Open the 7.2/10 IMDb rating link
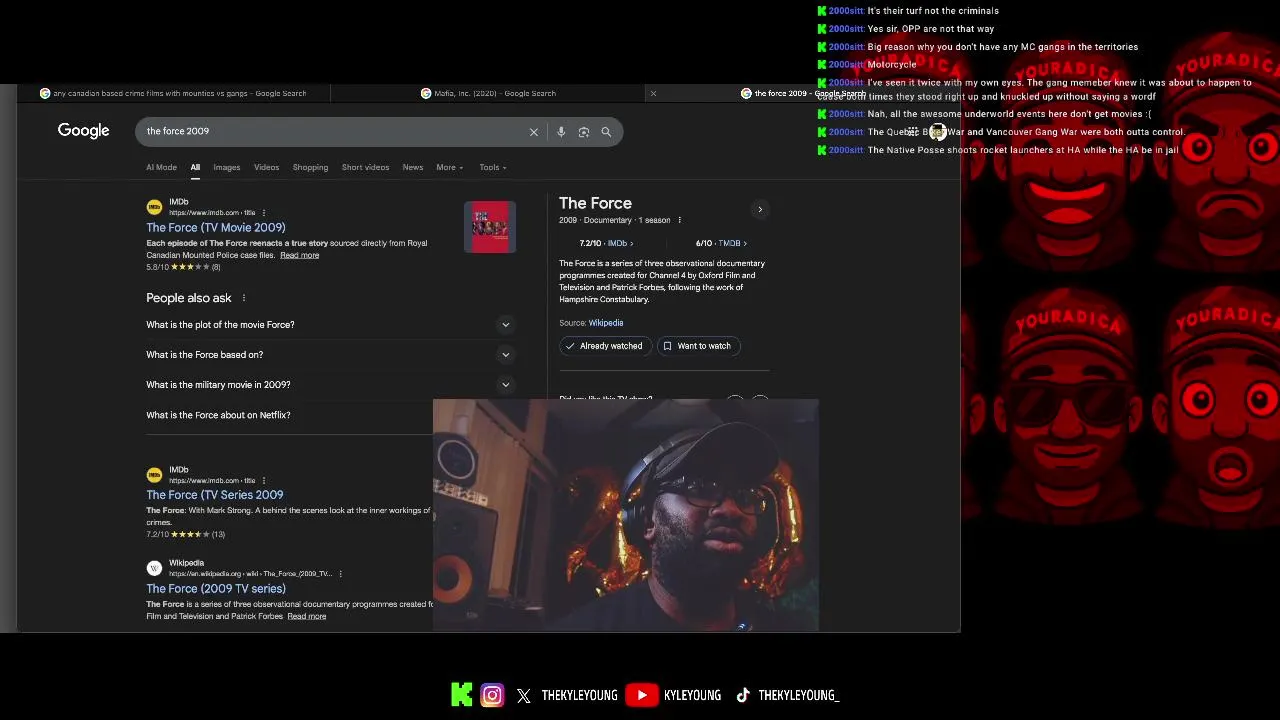Image resolution: width=1280 pixels, height=720 pixels. click(606, 243)
